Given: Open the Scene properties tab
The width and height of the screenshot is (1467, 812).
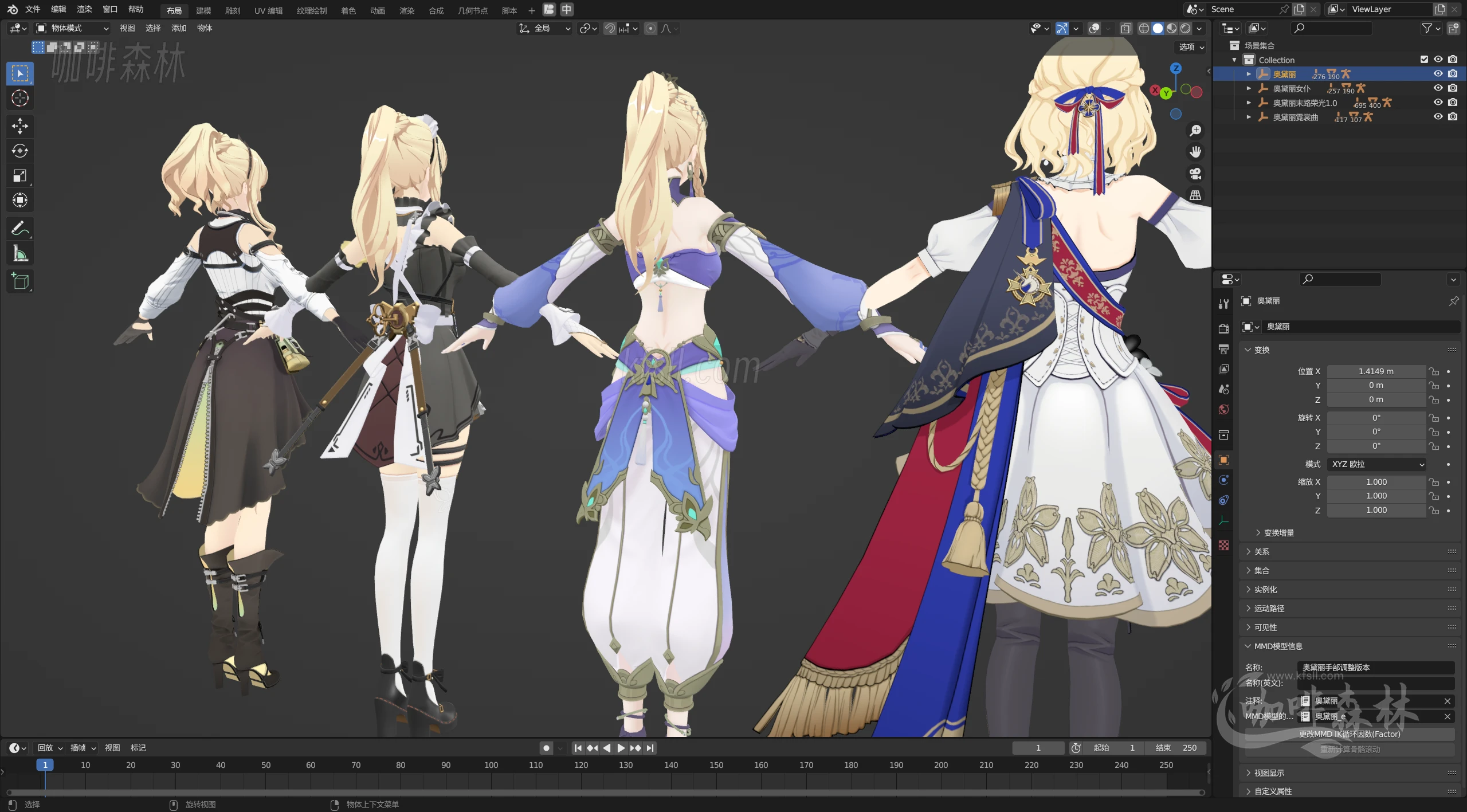Looking at the screenshot, I should [x=1223, y=389].
